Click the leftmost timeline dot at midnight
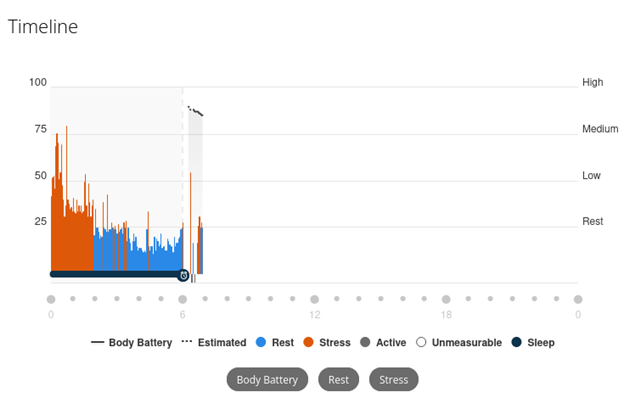This screenshot has height=403, width=640. [x=51, y=299]
